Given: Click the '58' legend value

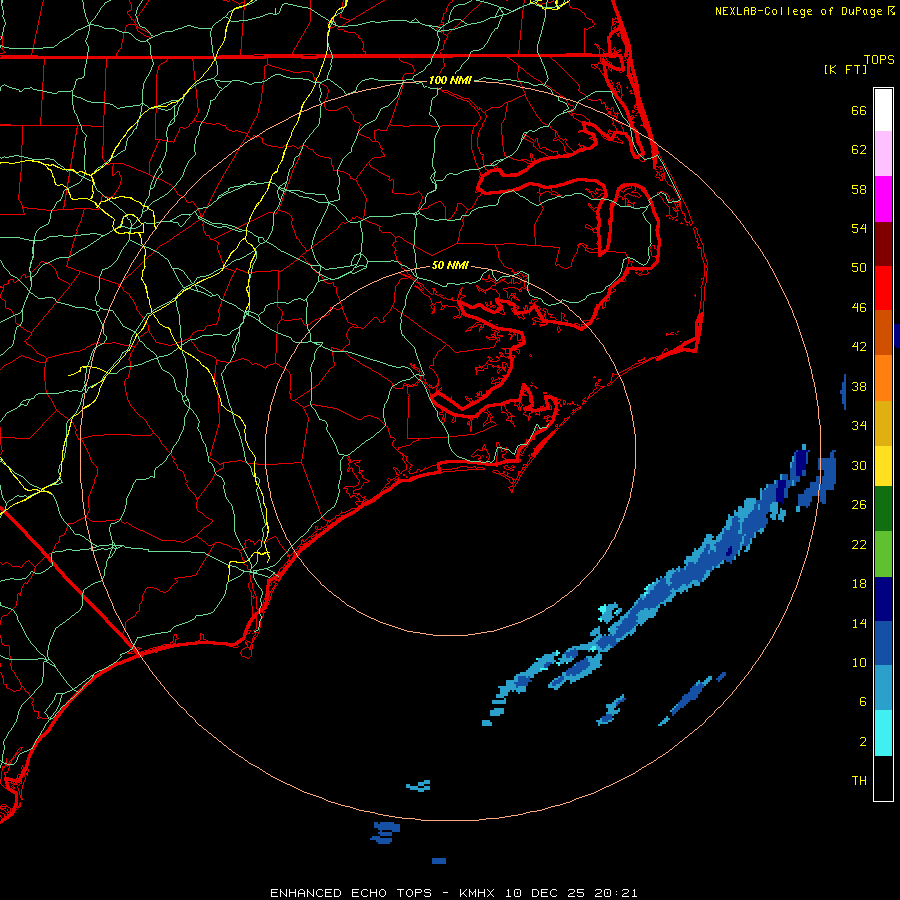Looking at the screenshot, I should (x=859, y=189).
